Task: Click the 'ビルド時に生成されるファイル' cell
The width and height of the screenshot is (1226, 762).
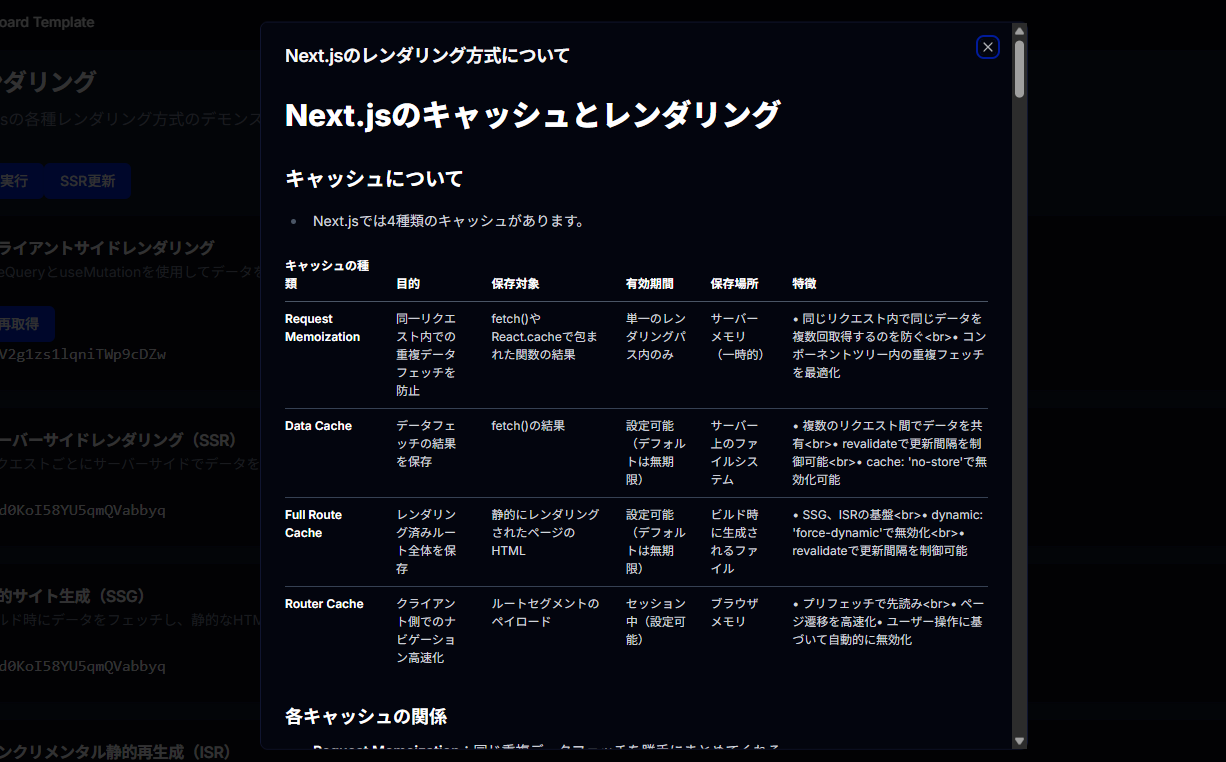Action: coord(735,542)
